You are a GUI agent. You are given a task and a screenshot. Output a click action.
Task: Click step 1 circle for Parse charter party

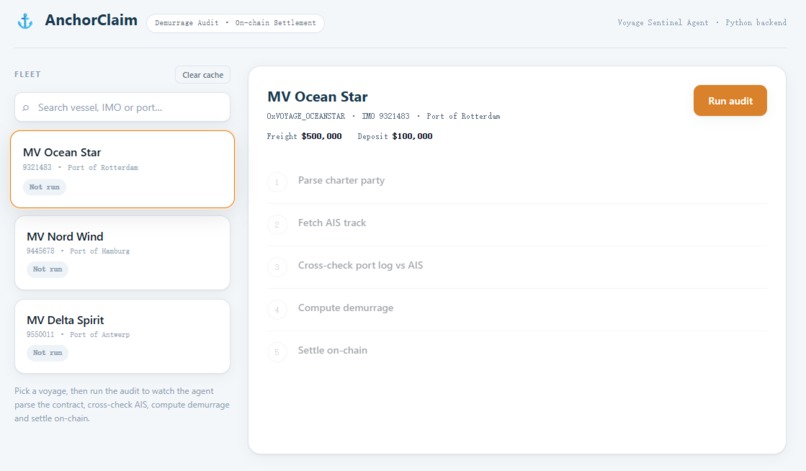coord(277,182)
